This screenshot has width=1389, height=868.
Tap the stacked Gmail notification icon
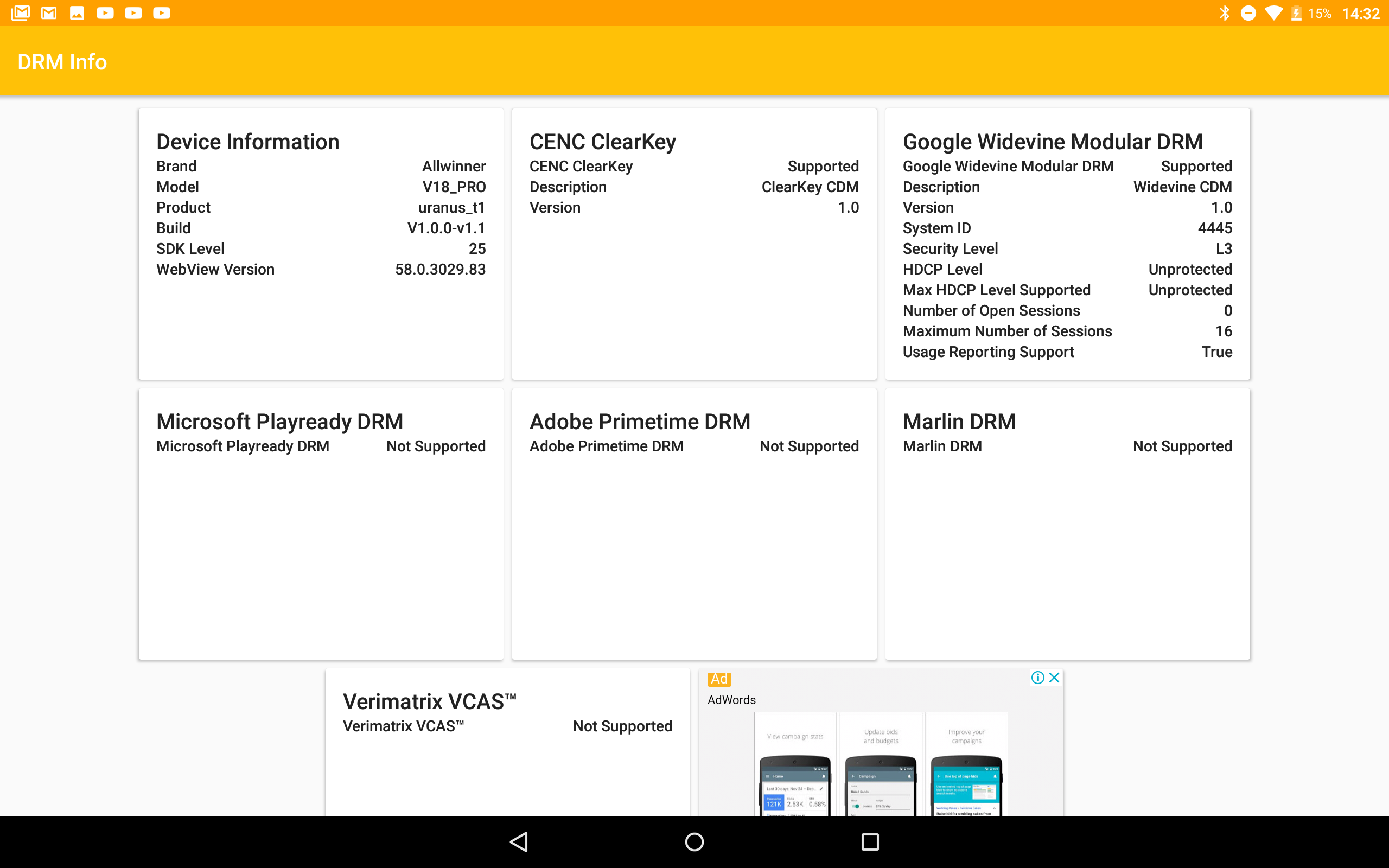coord(21,12)
